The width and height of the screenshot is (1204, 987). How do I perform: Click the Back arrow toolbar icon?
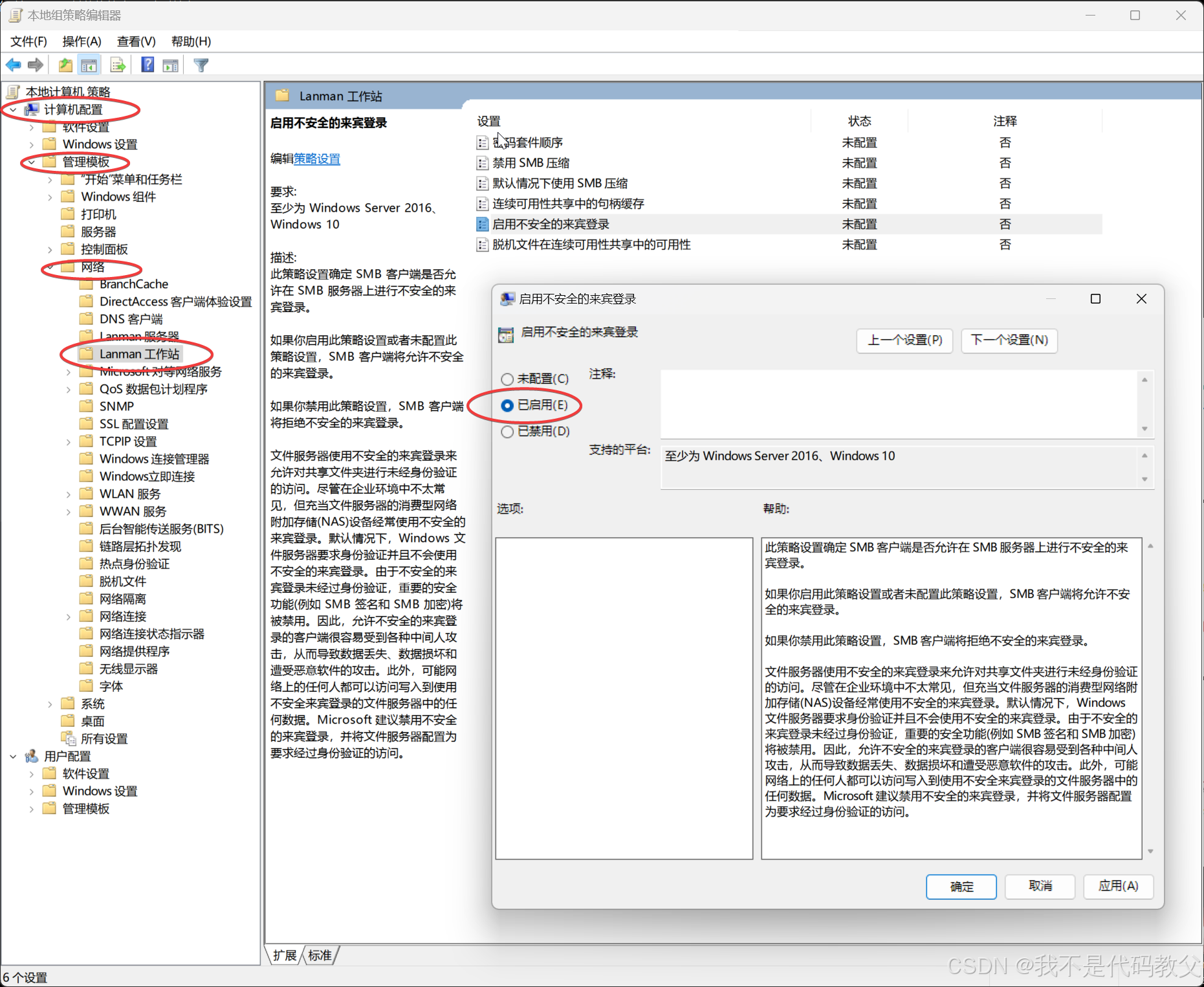[14, 65]
